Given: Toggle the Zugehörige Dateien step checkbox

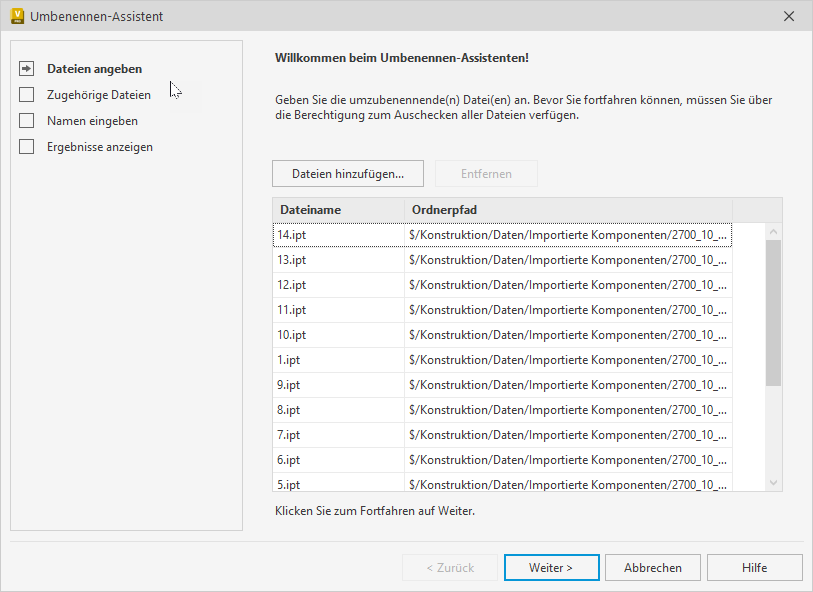Looking at the screenshot, I should tap(27, 95).
